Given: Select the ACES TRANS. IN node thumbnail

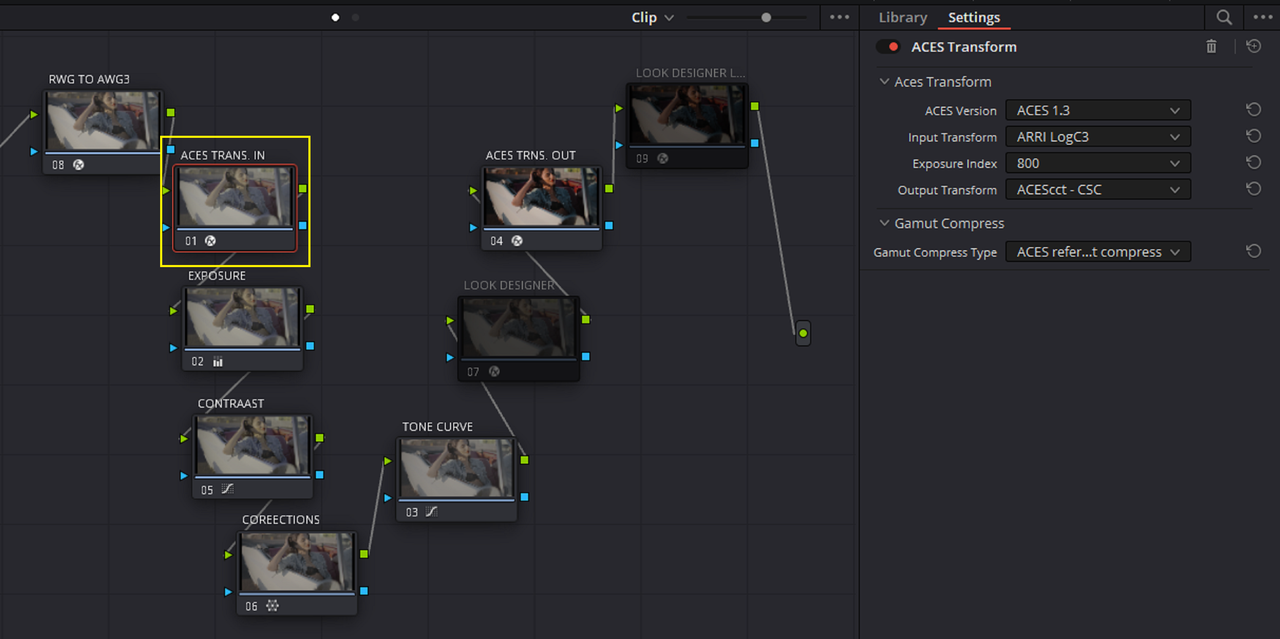Looking at the screenshot, I should [x=236, y=197].
